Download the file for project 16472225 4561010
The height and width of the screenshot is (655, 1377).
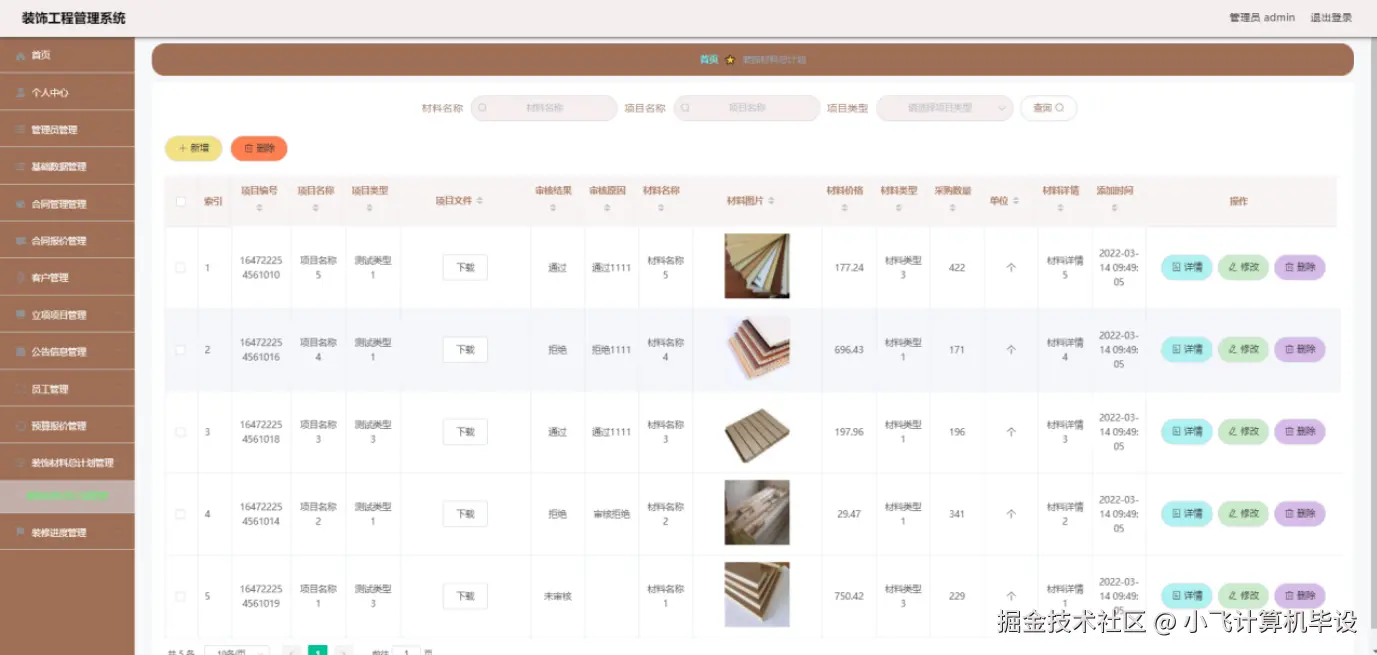coord(465,267)
